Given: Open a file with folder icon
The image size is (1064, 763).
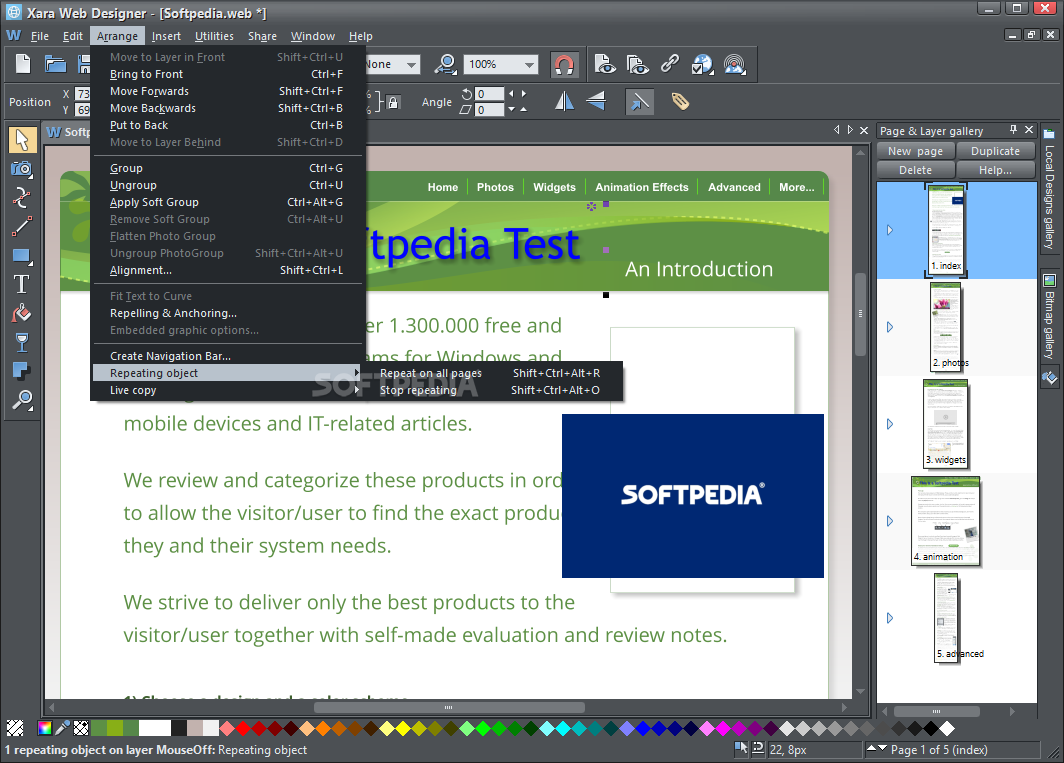Looking at the screenshot, I should point(55,64).
